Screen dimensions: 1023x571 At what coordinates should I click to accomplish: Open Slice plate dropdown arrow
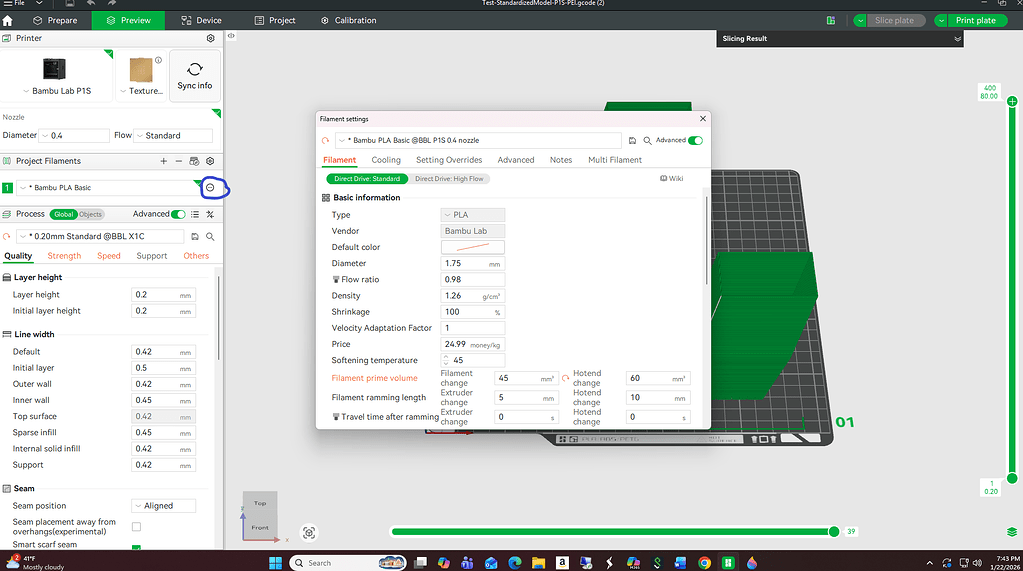click(x=860, y=20)
